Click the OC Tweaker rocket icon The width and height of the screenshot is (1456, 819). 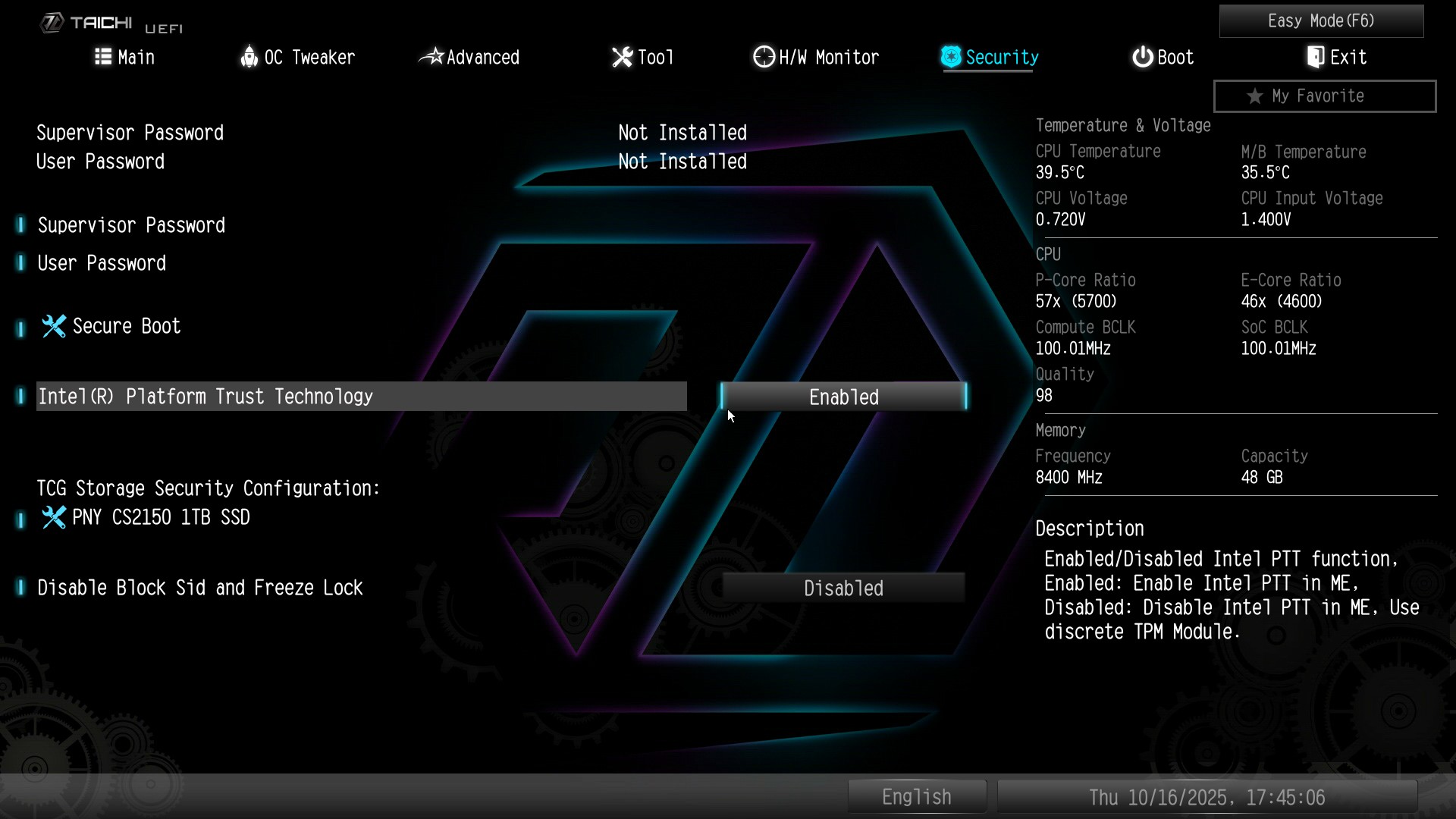pos(249,57)
